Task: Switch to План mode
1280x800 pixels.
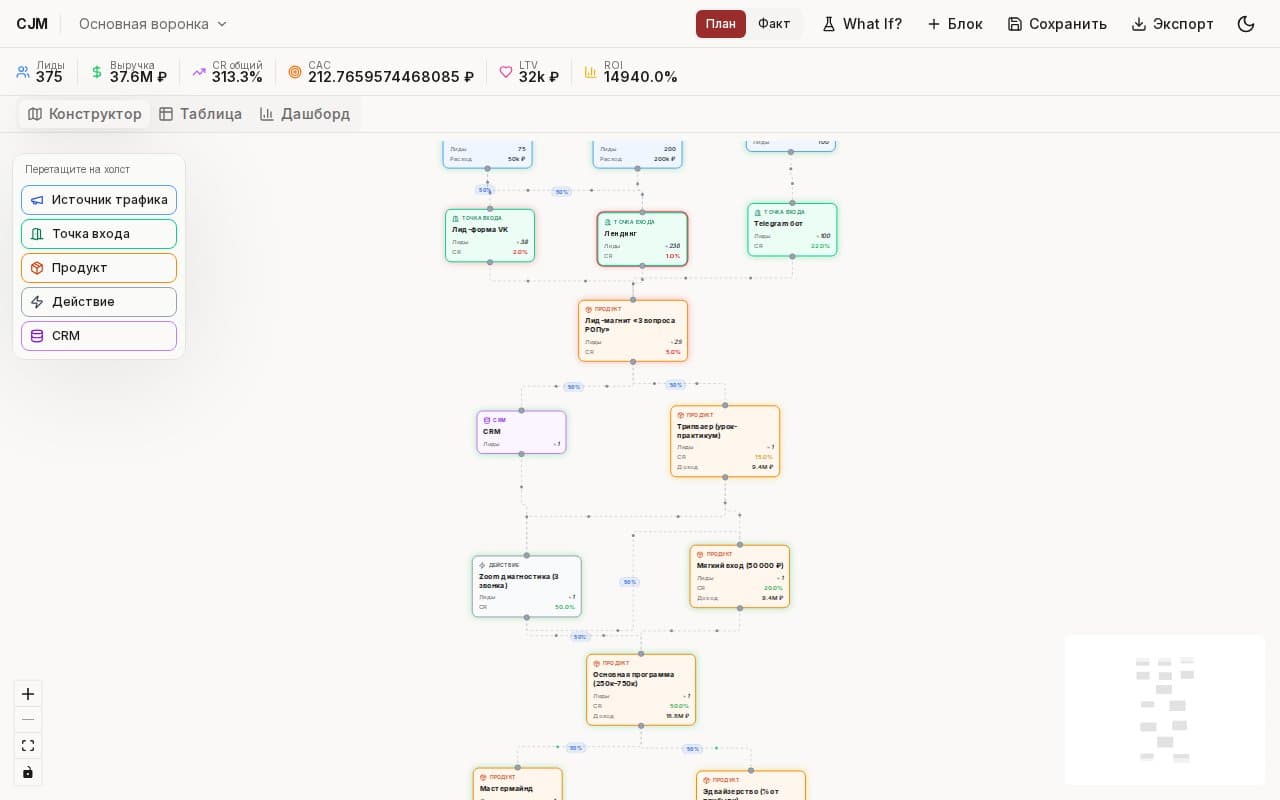Action: 721,24
